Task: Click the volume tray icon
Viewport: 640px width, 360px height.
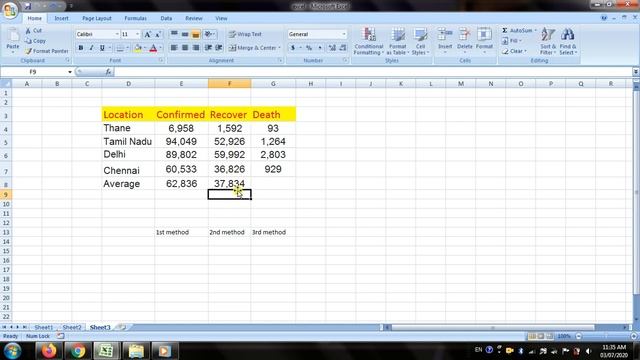Action: click(x=588, y=351)
